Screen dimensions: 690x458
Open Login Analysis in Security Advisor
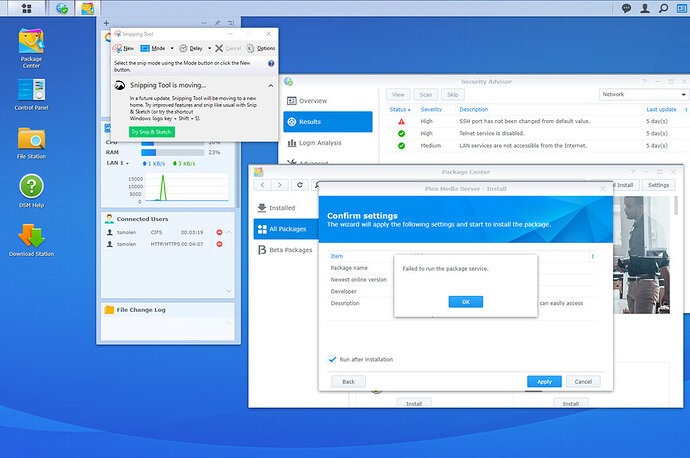(328, 143)
